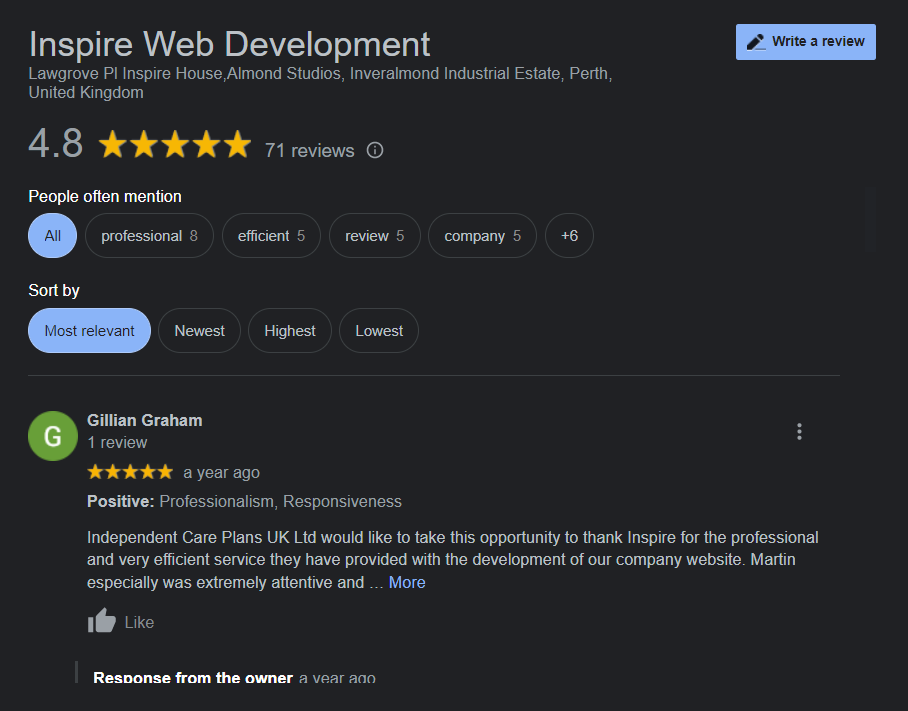Click Gillian's five-star review rating
Image resolution: width=908 pixels, height=711 pixels.
pyautogui.click(x=130, y=472)
